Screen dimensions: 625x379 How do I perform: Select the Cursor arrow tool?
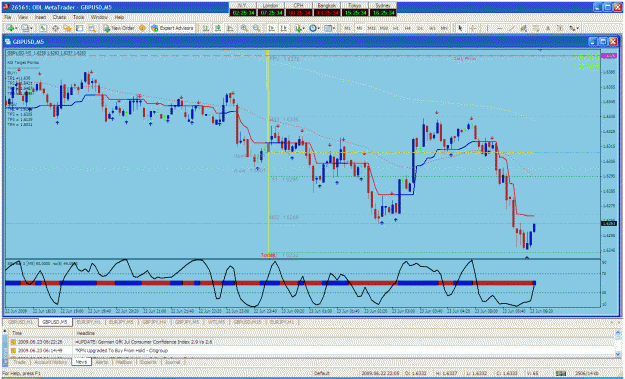tap(460, 28)
